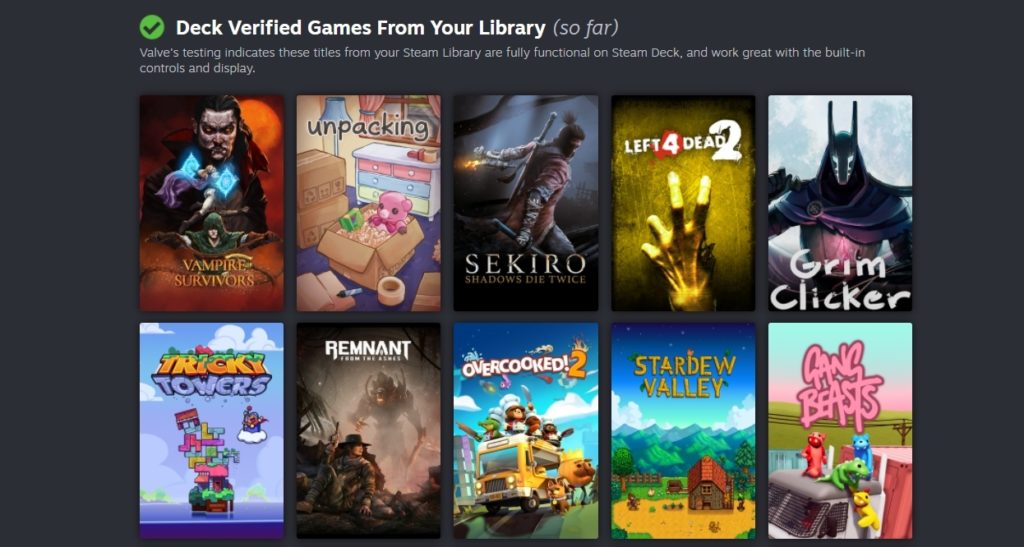
Task: Open Remnant From the Ashes cover
Action: point(368,431)
